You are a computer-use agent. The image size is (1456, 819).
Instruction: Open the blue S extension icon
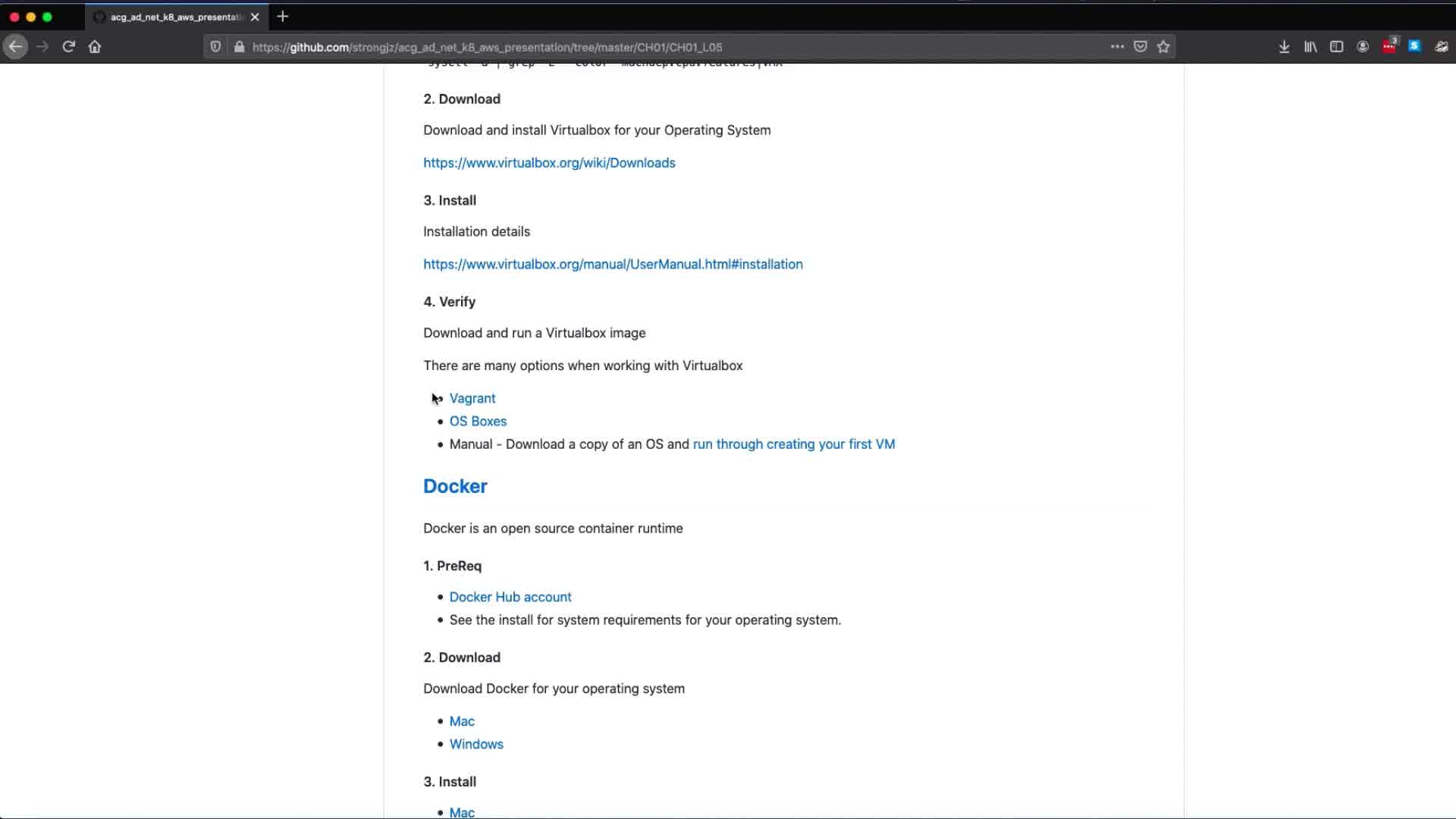1414,47
